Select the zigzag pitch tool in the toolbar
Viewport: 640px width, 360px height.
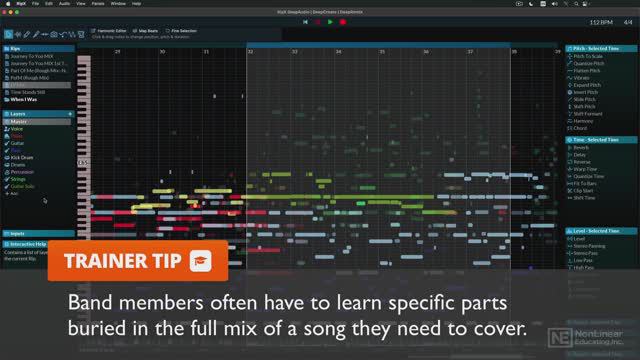click(x=72, y=35)
